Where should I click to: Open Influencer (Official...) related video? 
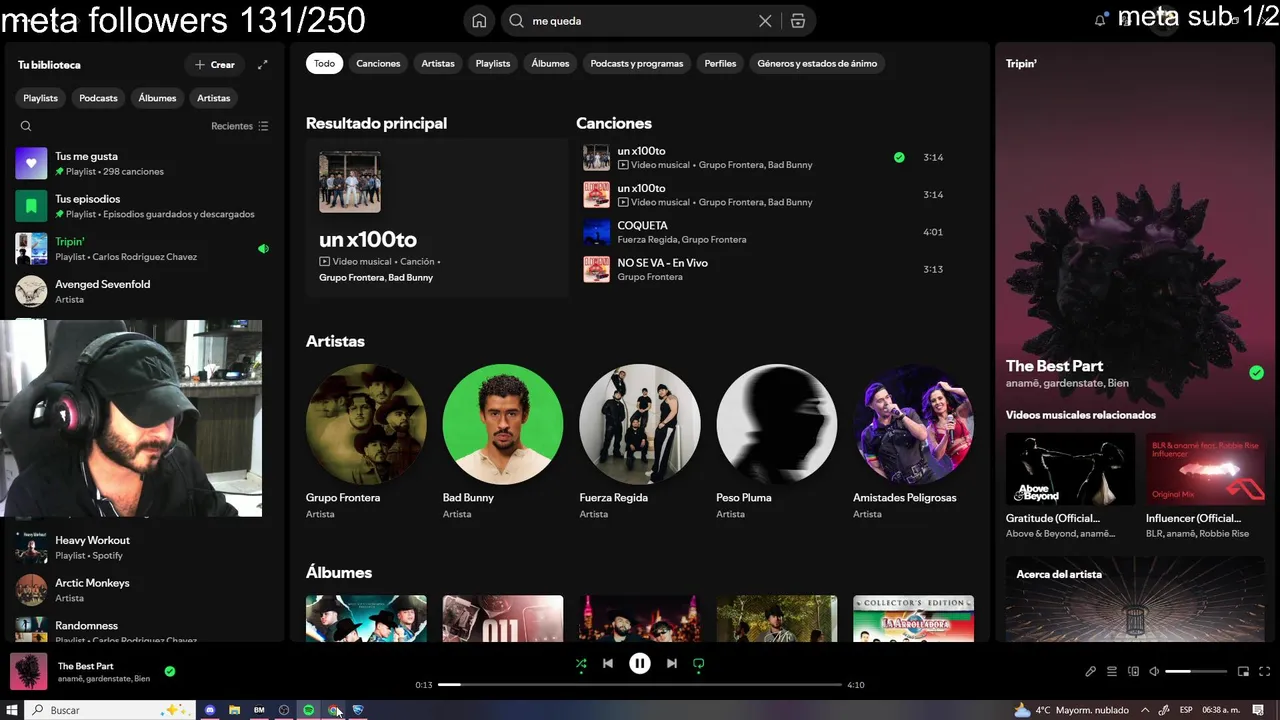point(1205,486)
